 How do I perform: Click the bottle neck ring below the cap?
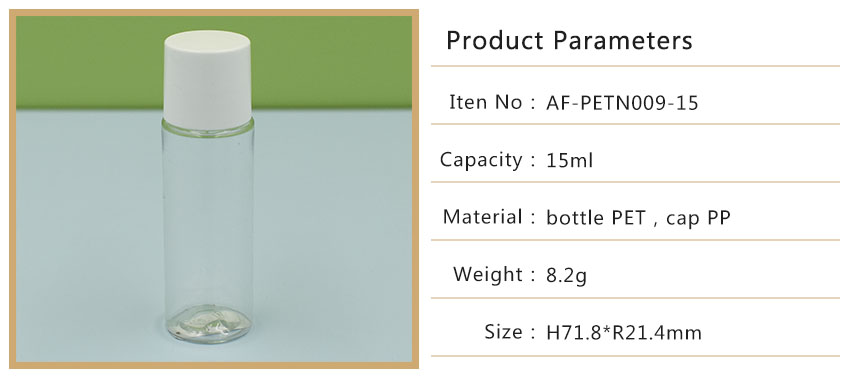pyautogui.click(x=208, y=130)
